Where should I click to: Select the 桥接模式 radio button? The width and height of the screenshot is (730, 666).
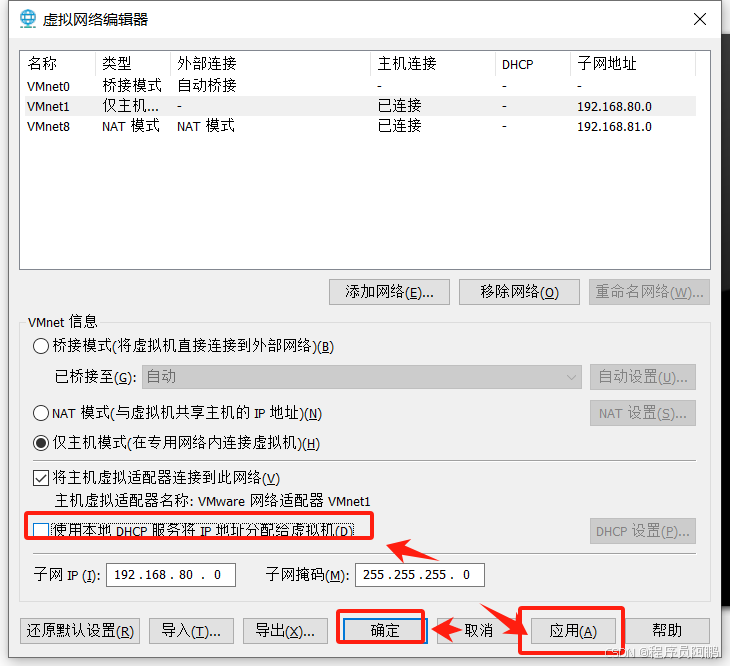coord(41,346)
